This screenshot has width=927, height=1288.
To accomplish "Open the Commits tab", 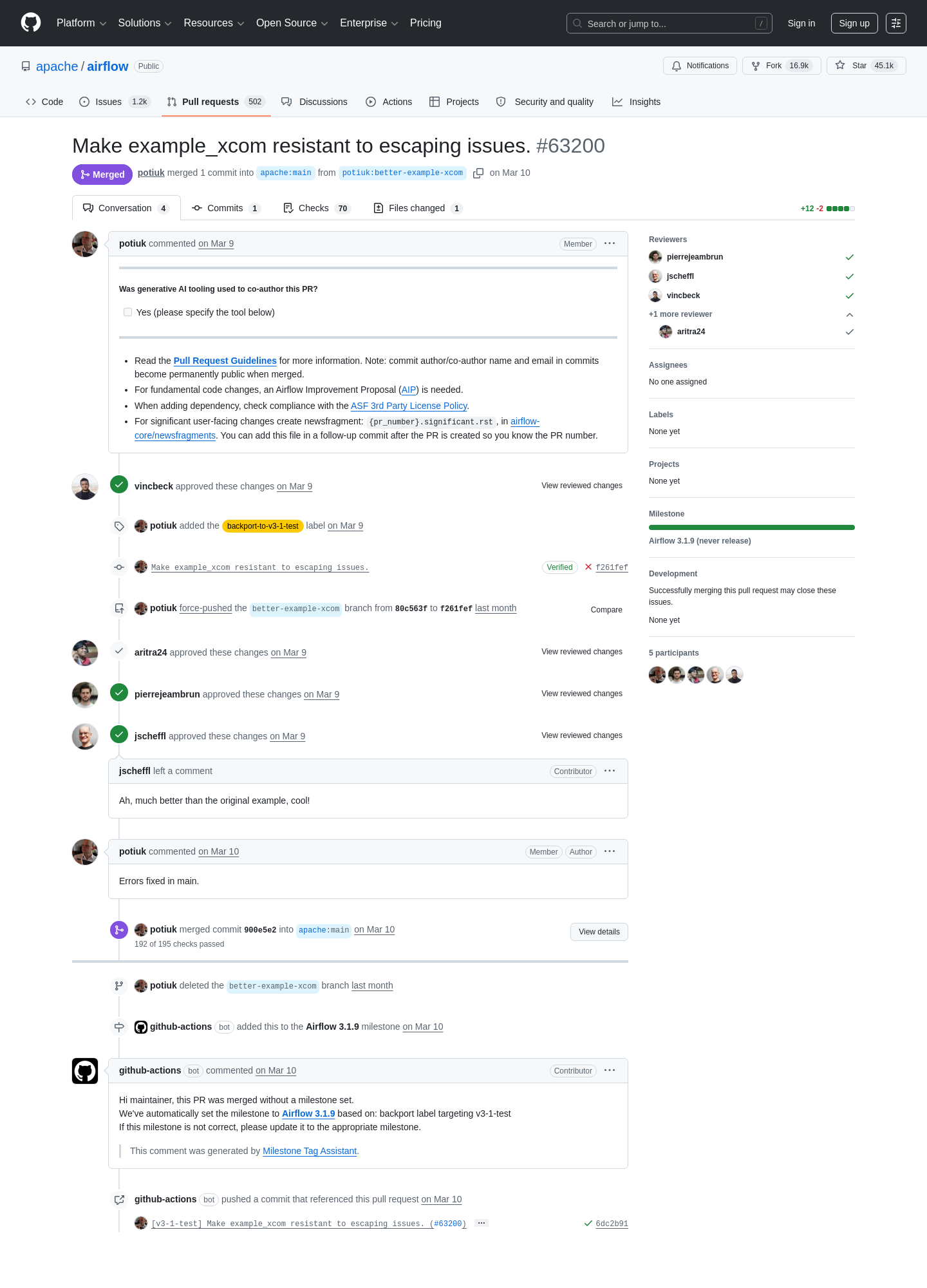I will [226, 208].
